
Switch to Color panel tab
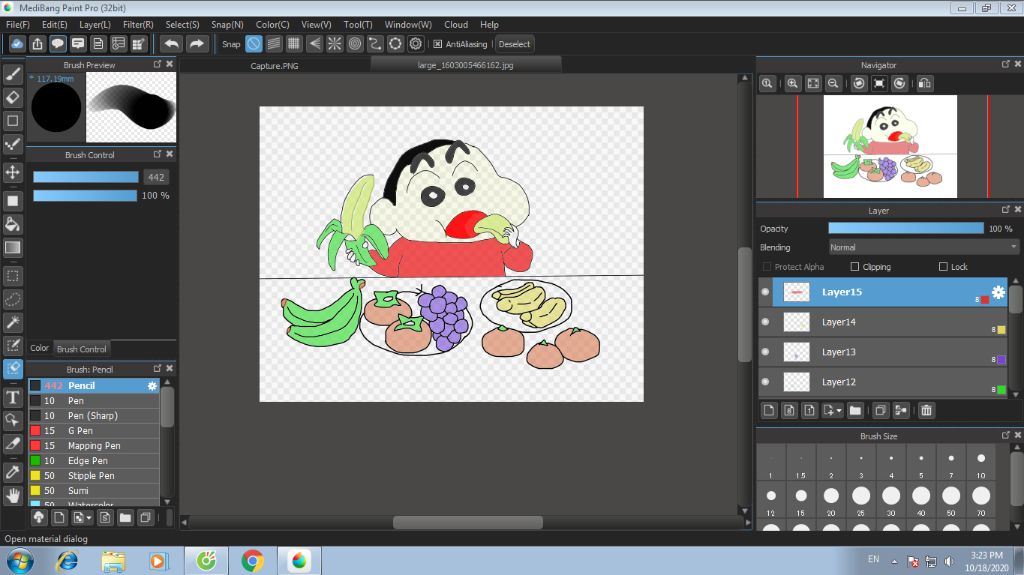tap(39, 348)
